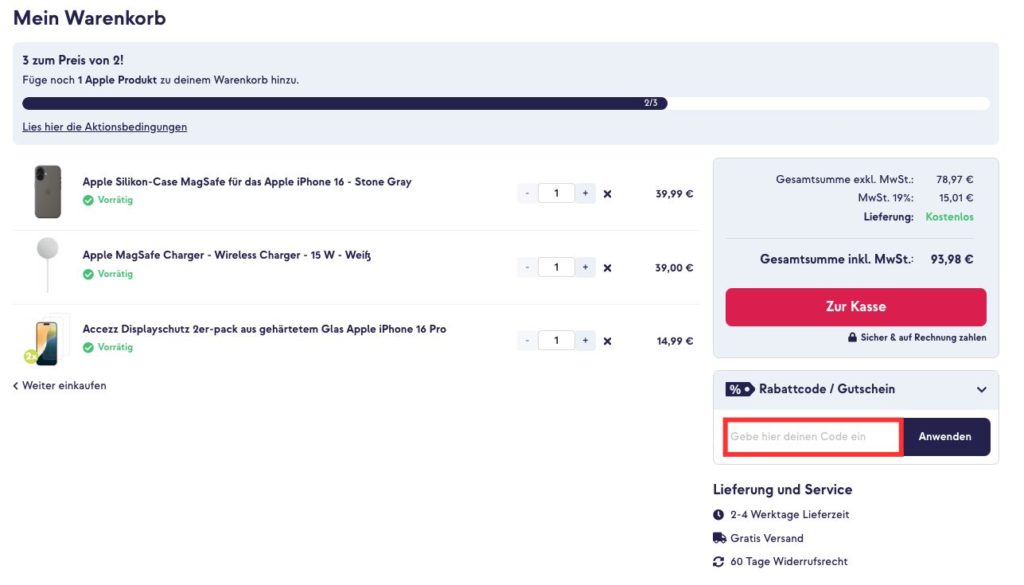Decrease quantity of Apple Silikon-Case MagSafe

point(527,193)
